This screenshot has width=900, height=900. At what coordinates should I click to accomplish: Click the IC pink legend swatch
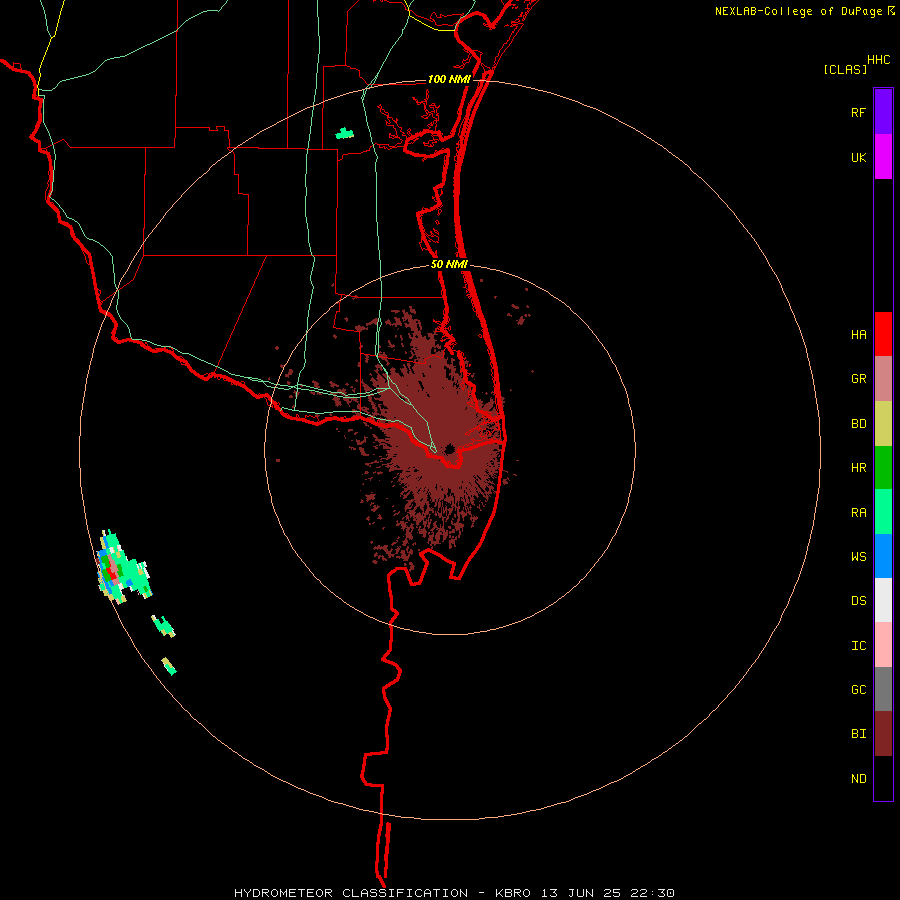[x=883, y=645]
